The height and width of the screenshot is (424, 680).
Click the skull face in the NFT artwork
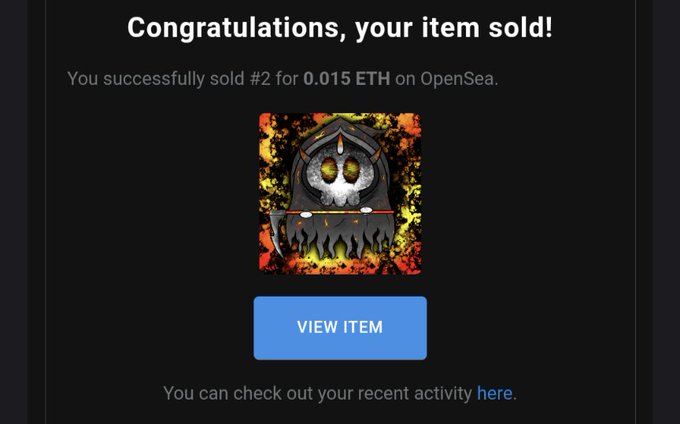340,176
